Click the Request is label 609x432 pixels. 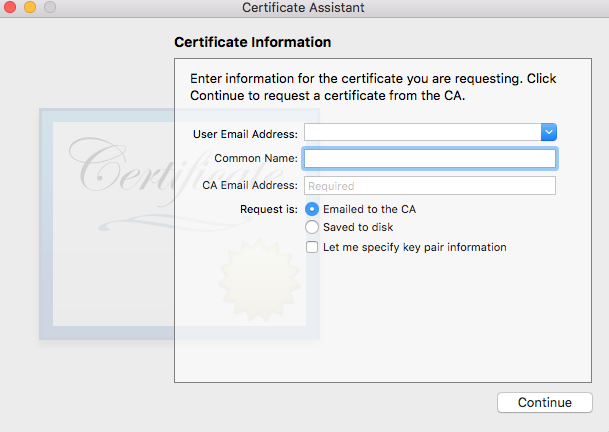click(269, 209)
